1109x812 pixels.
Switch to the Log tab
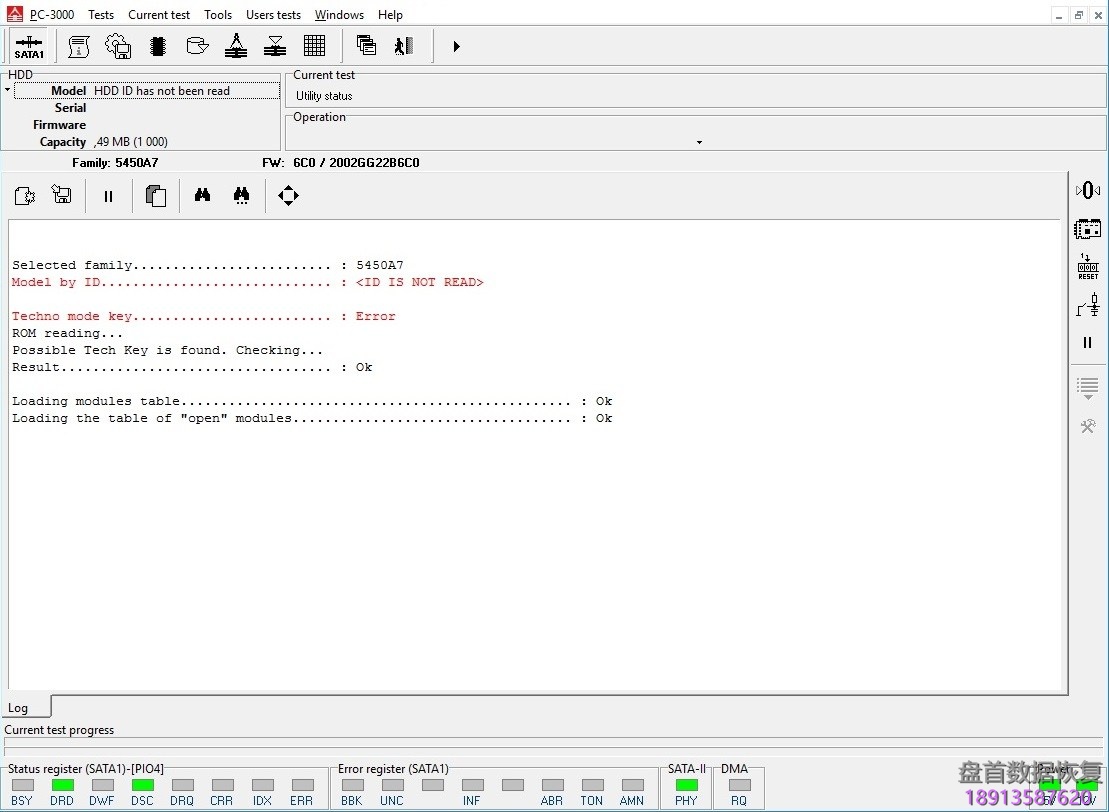[x=19, y=707]
